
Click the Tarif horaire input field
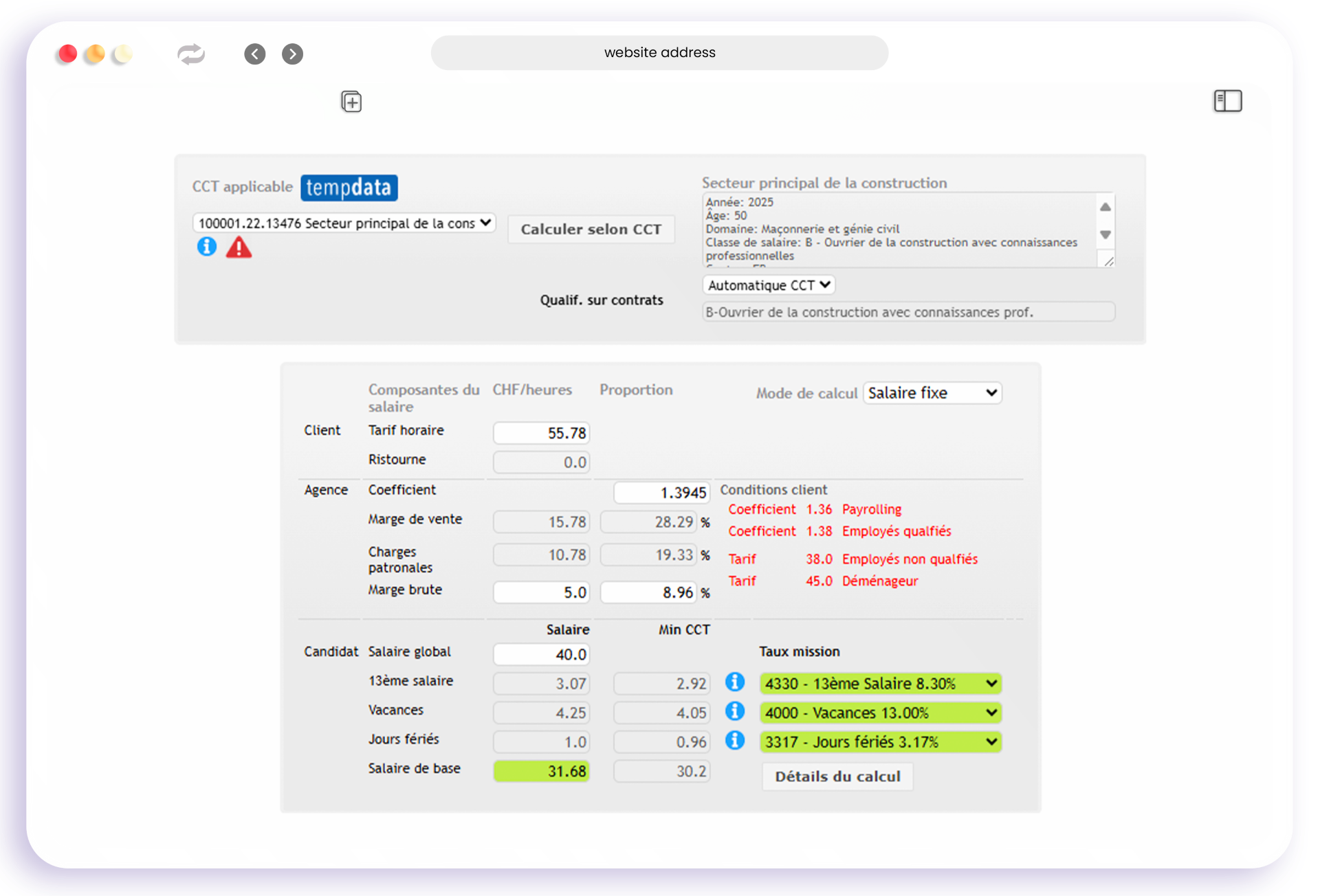coord(541,433)
